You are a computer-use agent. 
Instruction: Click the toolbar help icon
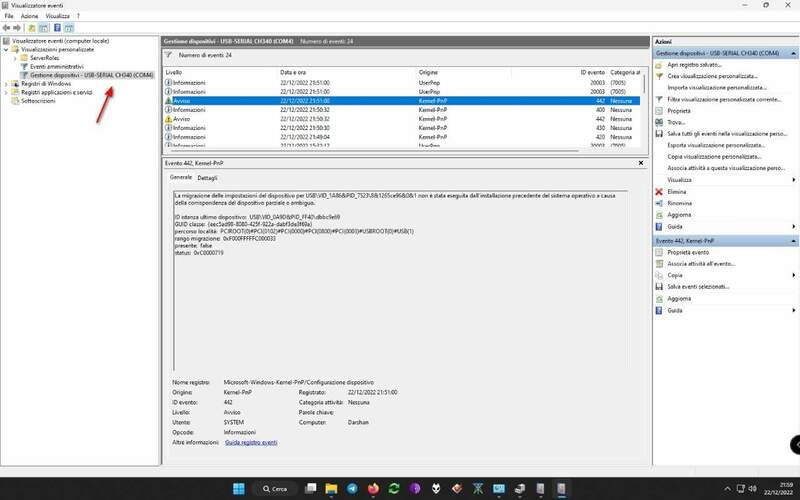tap(57, 28)
